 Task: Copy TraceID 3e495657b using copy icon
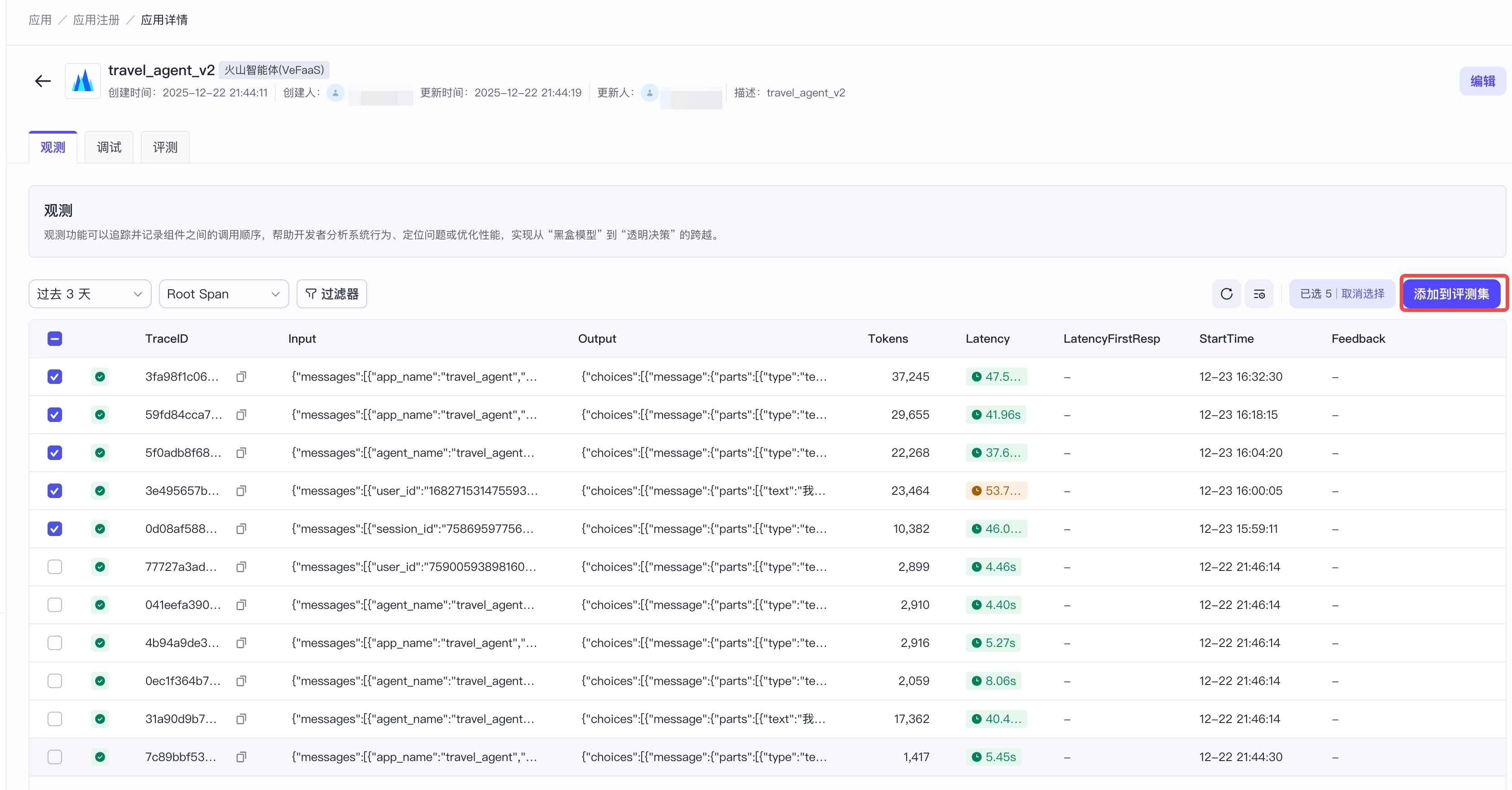[x=240, y=491]
